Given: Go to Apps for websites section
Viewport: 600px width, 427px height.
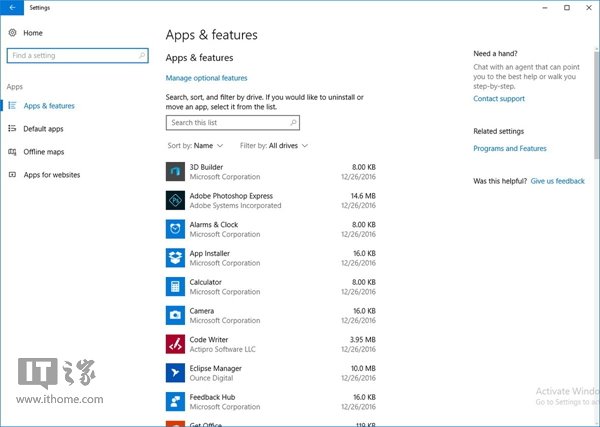Looking at the screenshot, I should [x=52, y=175].
